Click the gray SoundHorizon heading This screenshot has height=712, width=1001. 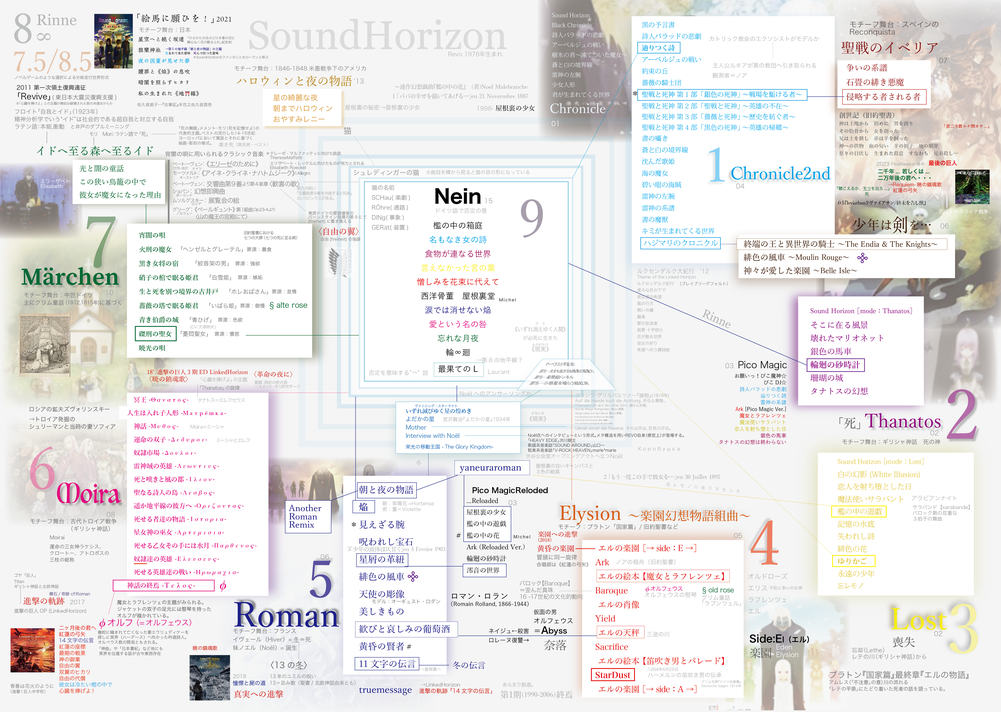point(377,36)
